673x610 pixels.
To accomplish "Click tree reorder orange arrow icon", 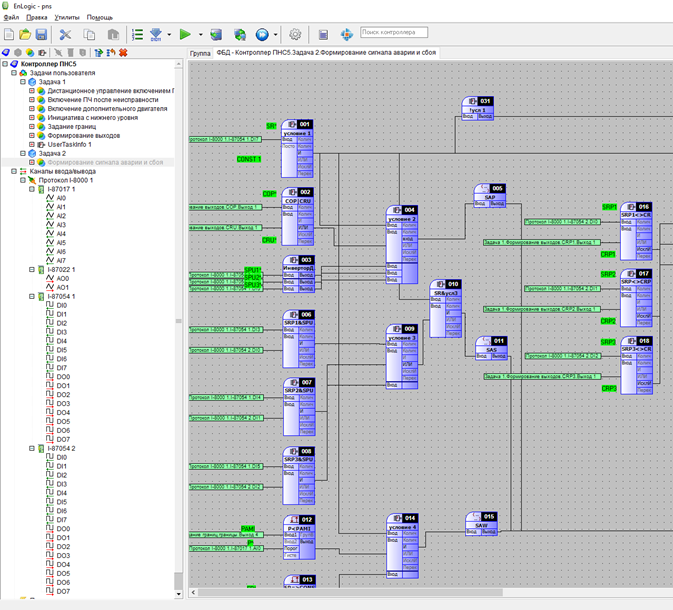I will coord(111,52).
